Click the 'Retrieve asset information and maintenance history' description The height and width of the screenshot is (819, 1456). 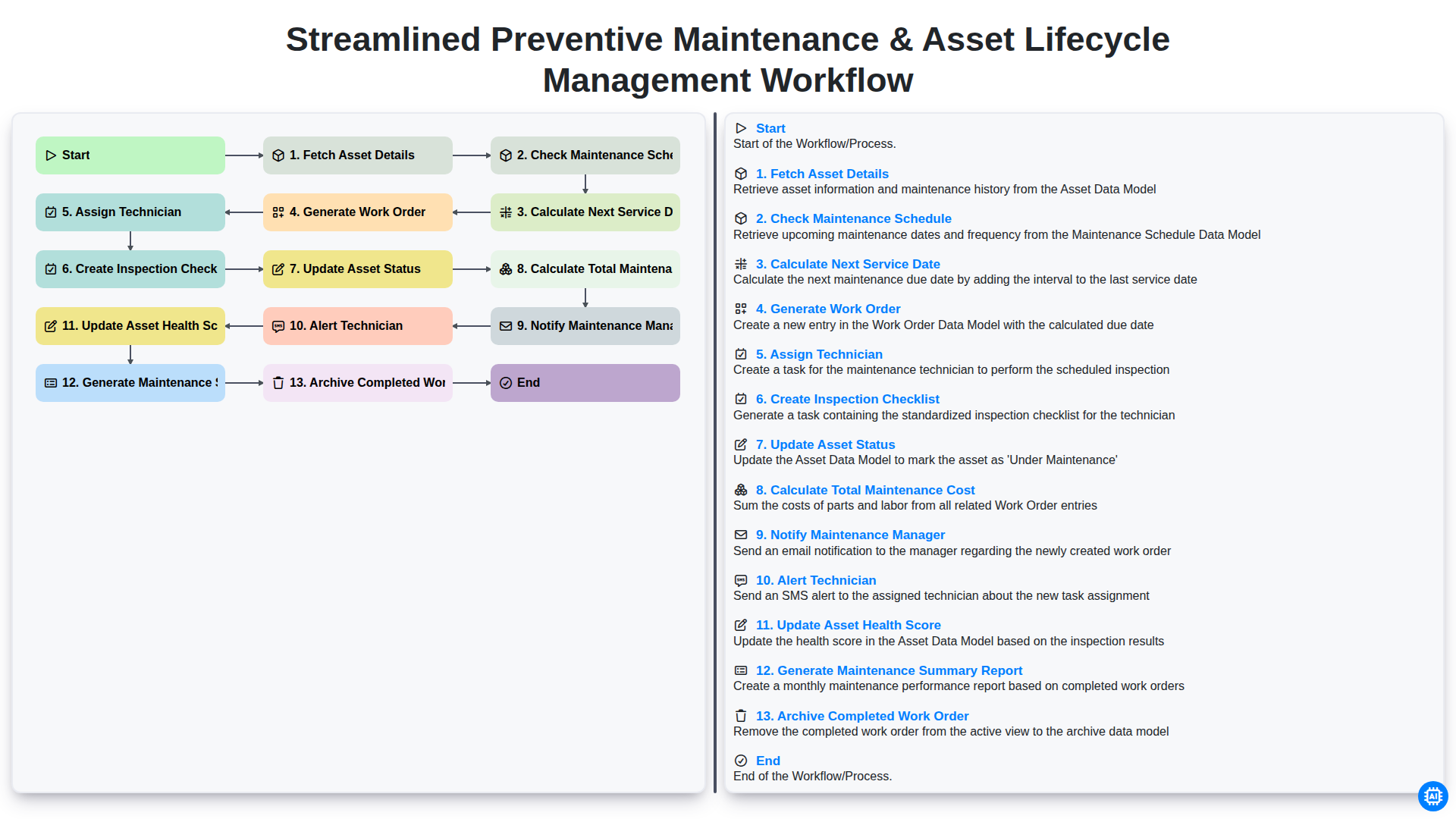pyautogui.click(x=944, y=190)
